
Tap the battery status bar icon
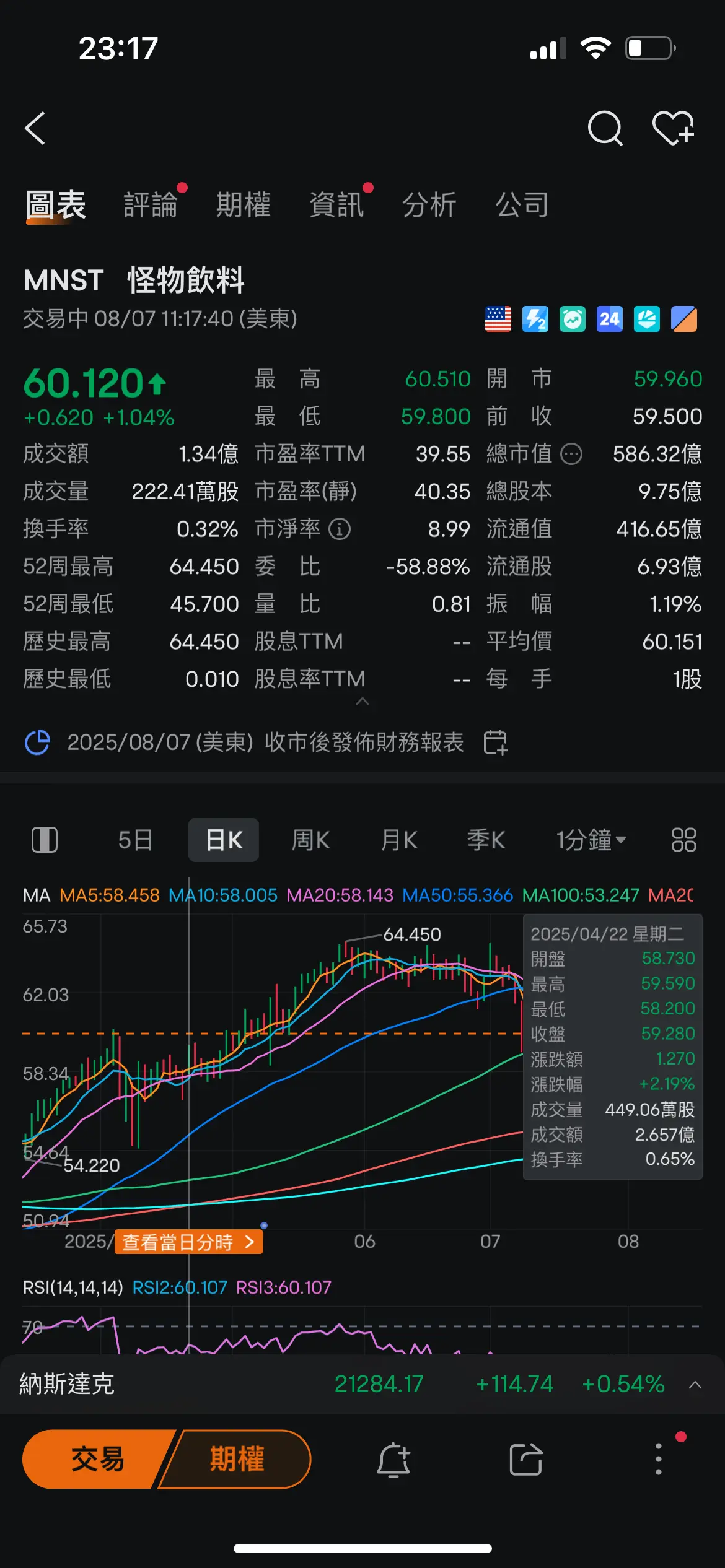point(651,48)
